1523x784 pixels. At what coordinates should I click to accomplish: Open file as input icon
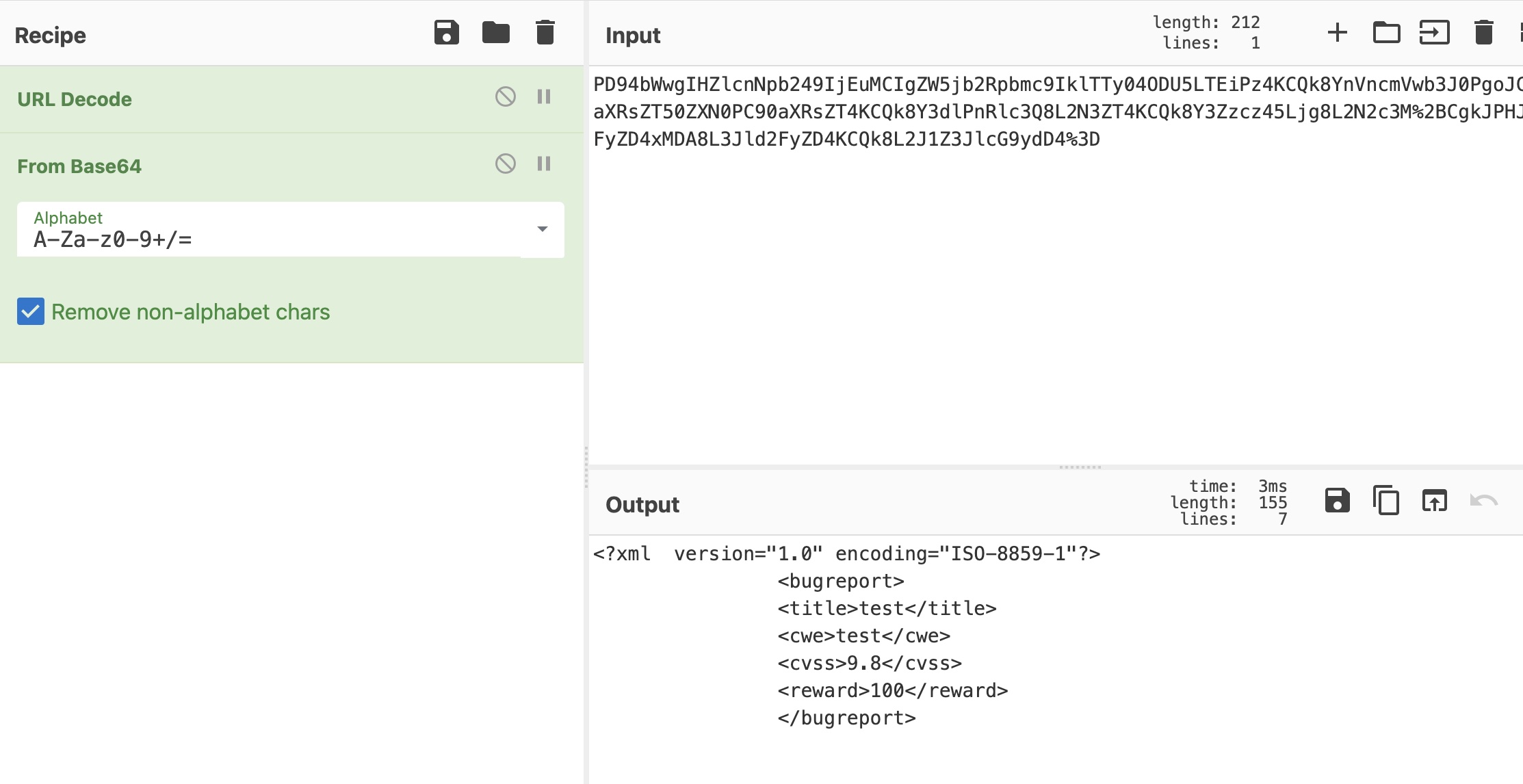click(x=1434, y=33)
